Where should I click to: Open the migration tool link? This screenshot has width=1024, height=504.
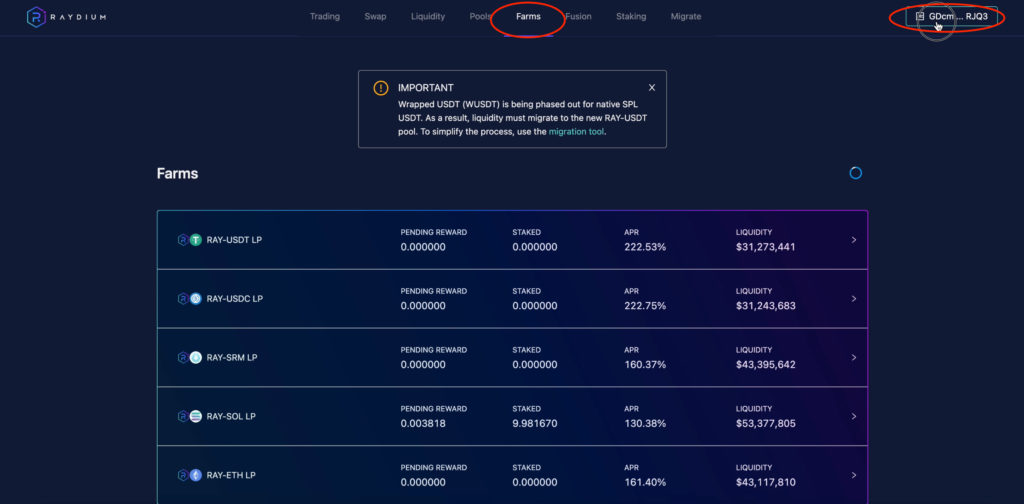click(x=577, y=131)
